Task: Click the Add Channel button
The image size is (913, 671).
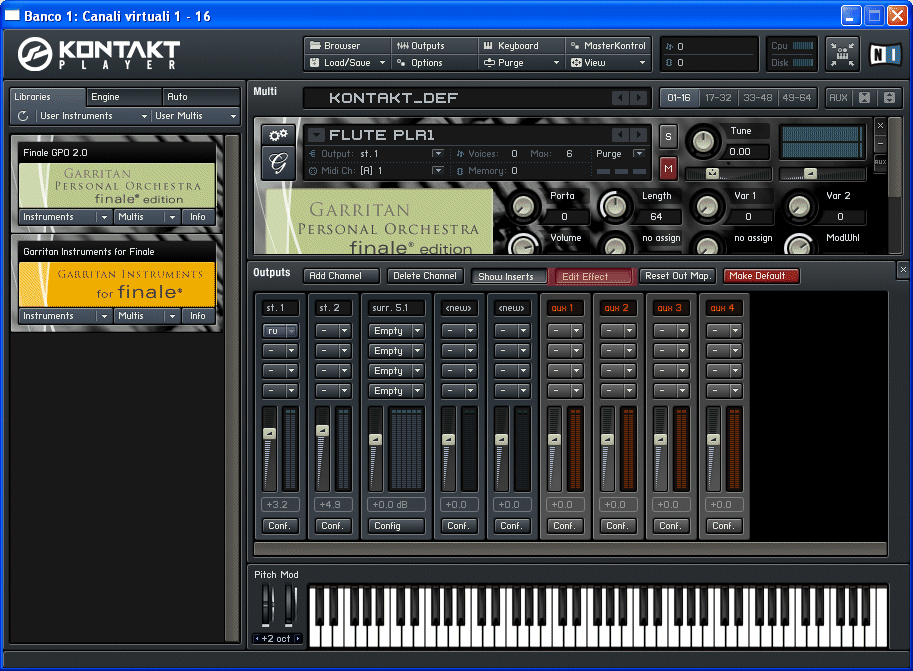Action: click(341, 276)
